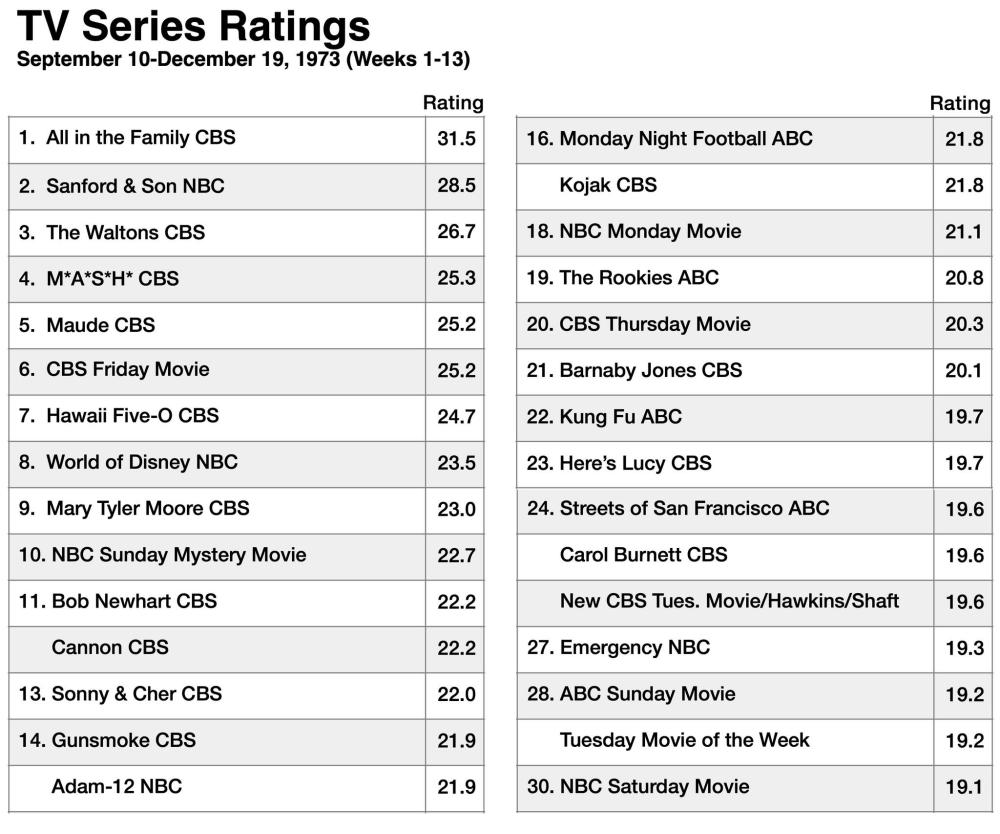Select the Sanford & Son NBC entry
Viewport: 1000px width, 834px height.
[x=135, y=185]
